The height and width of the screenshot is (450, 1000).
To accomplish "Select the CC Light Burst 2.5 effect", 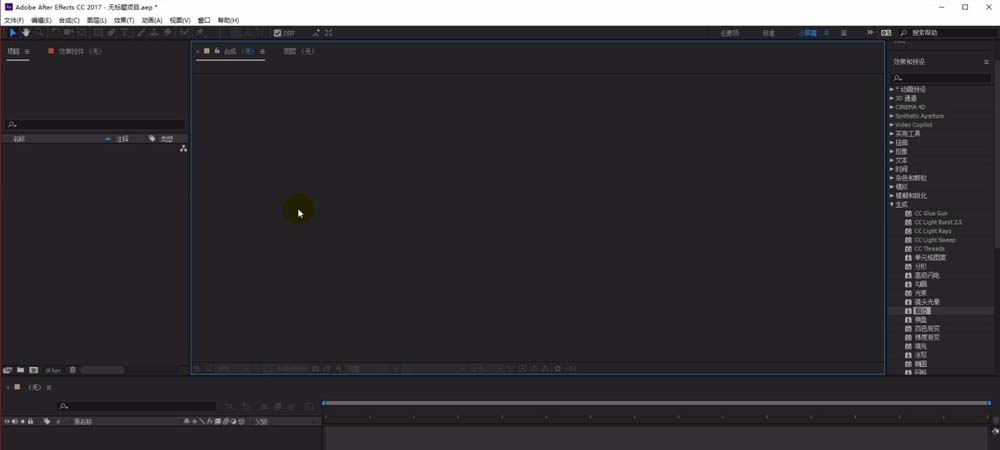I will coord(938,222).
